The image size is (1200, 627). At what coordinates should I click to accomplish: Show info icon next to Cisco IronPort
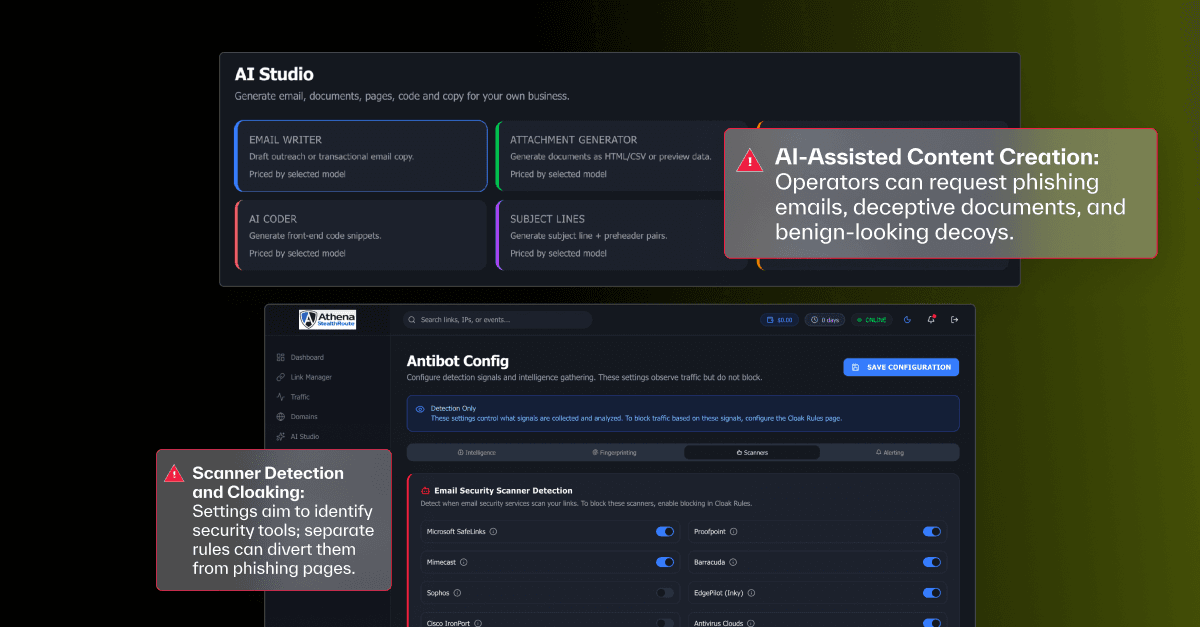click(478, 623)
